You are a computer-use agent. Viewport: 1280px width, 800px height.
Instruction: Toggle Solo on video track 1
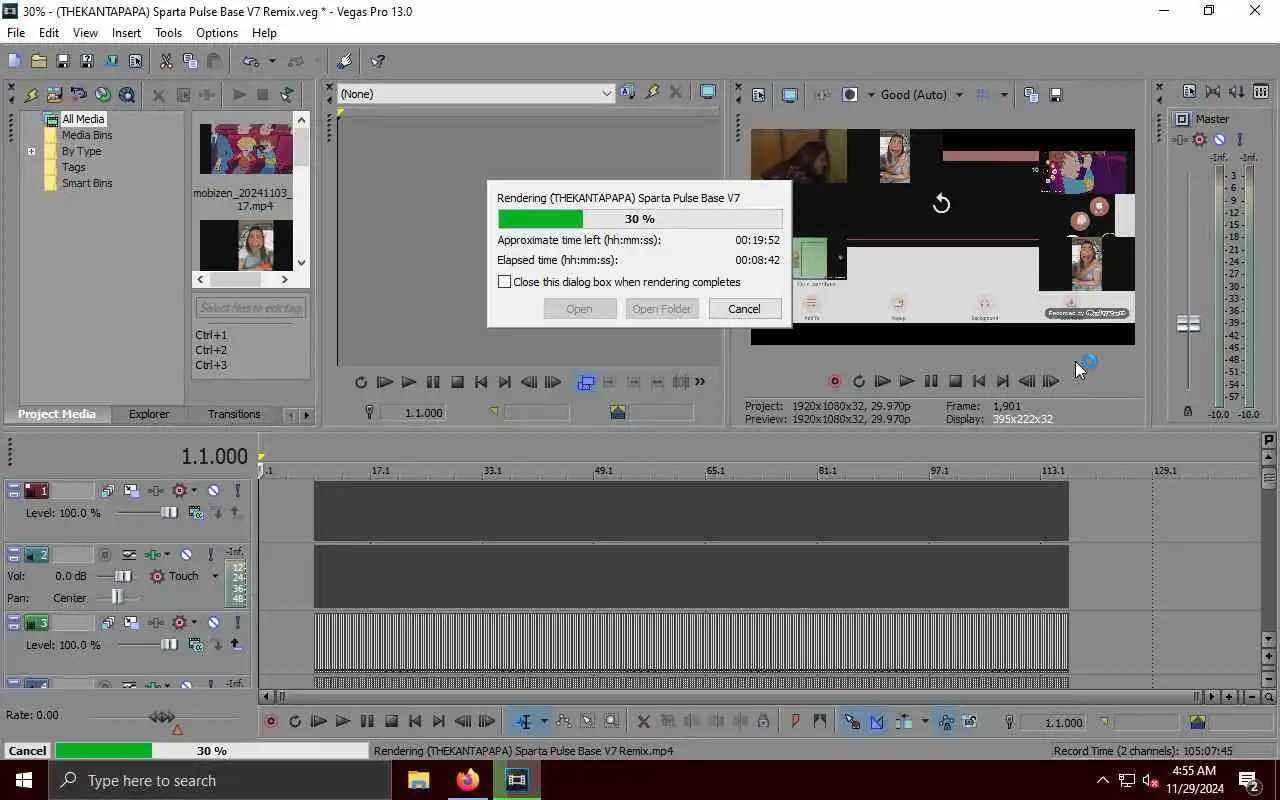[237, 491]
